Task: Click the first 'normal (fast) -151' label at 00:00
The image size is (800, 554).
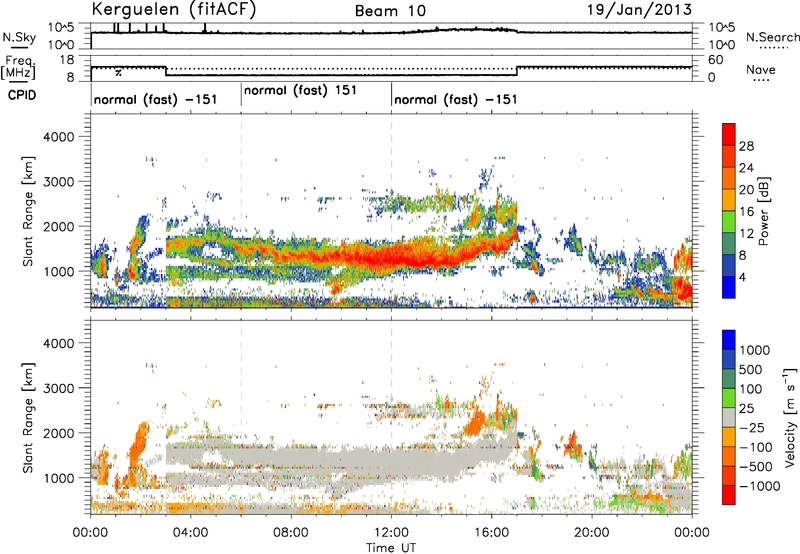Action: 156,99
